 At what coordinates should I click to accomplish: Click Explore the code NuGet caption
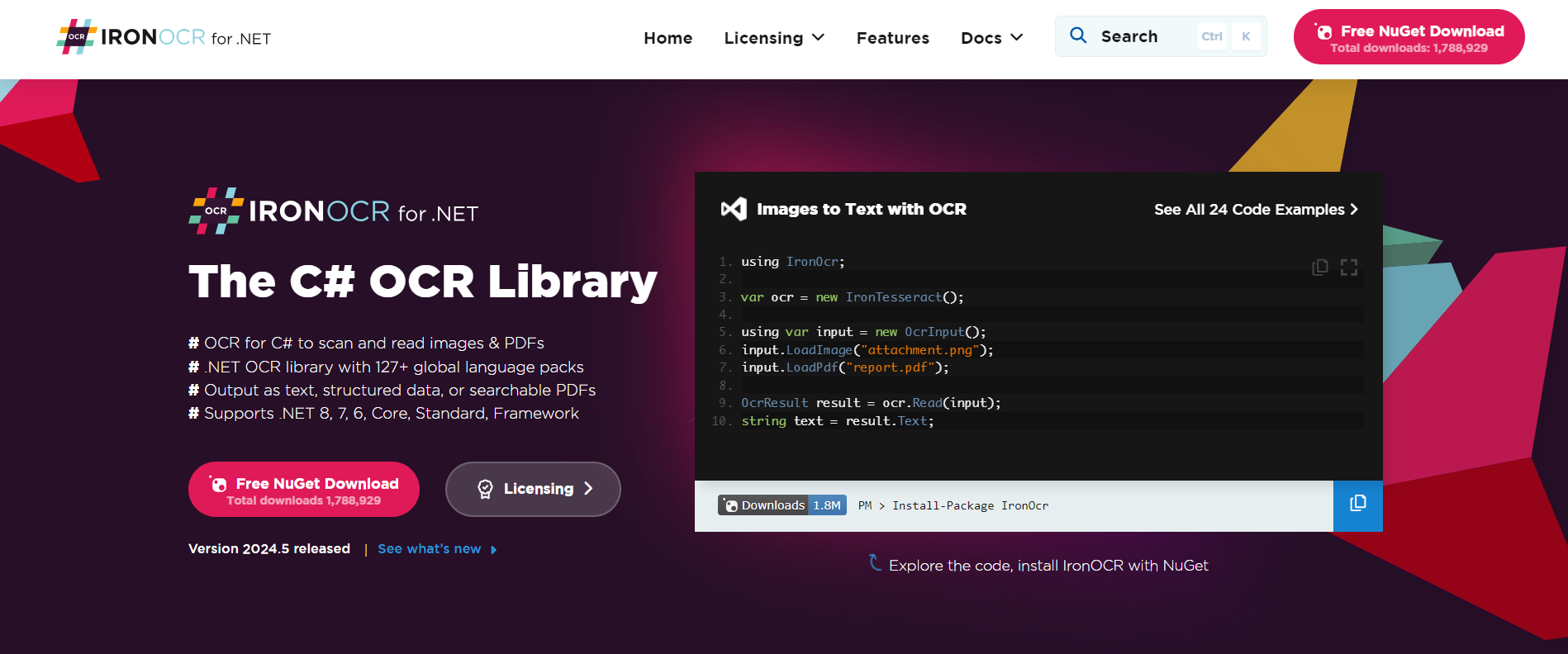1048,566
